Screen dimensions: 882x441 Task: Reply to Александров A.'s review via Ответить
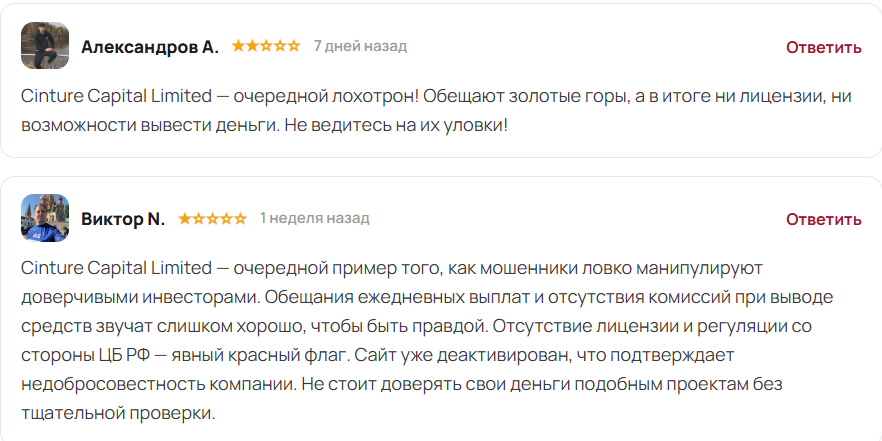[x=824, y=47]
